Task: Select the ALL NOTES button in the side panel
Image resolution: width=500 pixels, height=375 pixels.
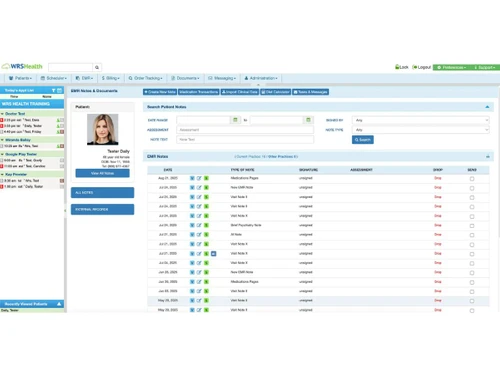Action: click(103, 193)
